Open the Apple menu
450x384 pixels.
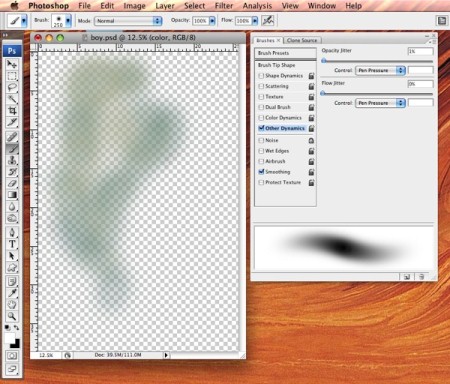[x=14, y=5]
